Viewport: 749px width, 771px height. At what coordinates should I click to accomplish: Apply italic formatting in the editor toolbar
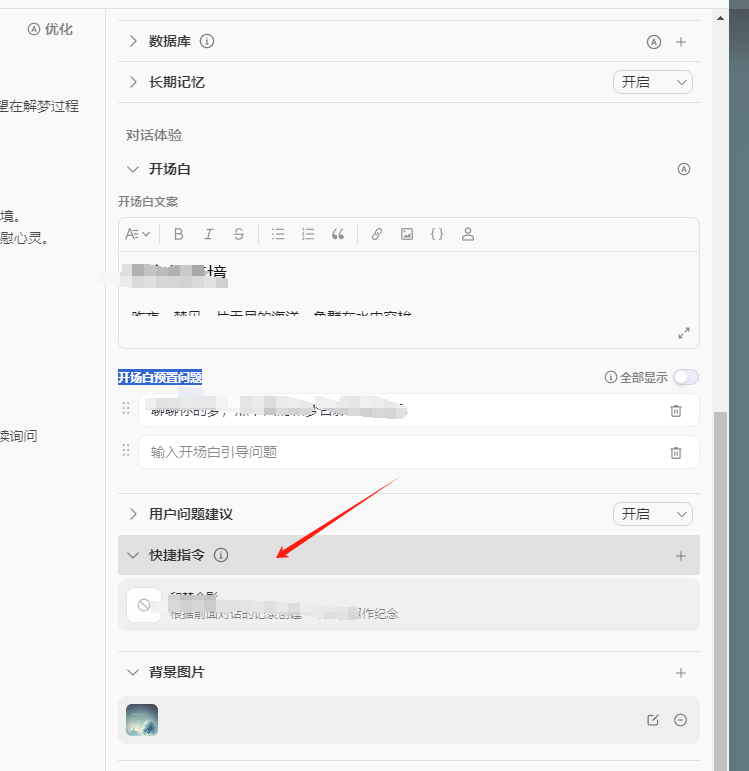[209, 234]
